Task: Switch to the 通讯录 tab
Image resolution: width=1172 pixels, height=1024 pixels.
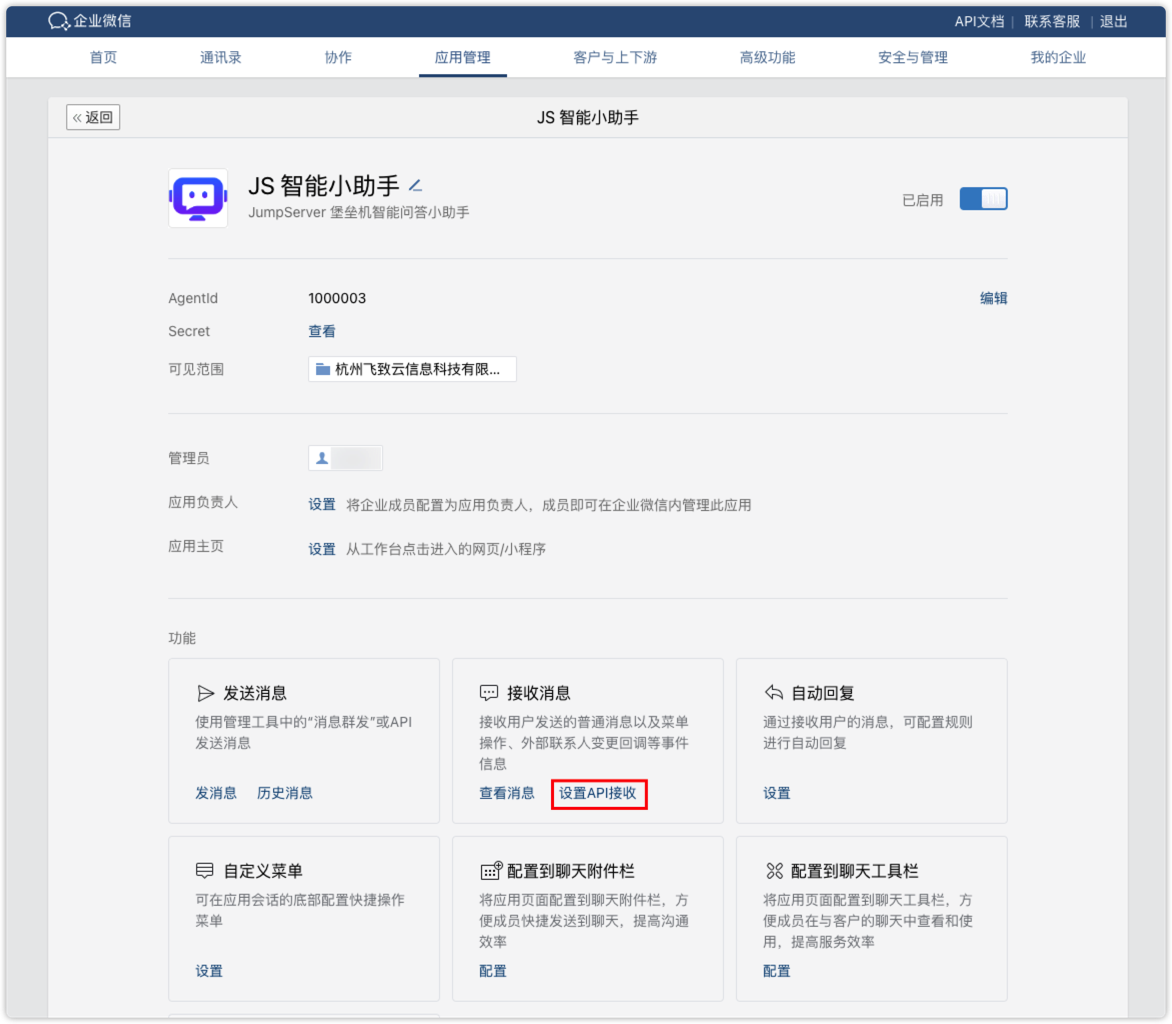Action: 221,57
